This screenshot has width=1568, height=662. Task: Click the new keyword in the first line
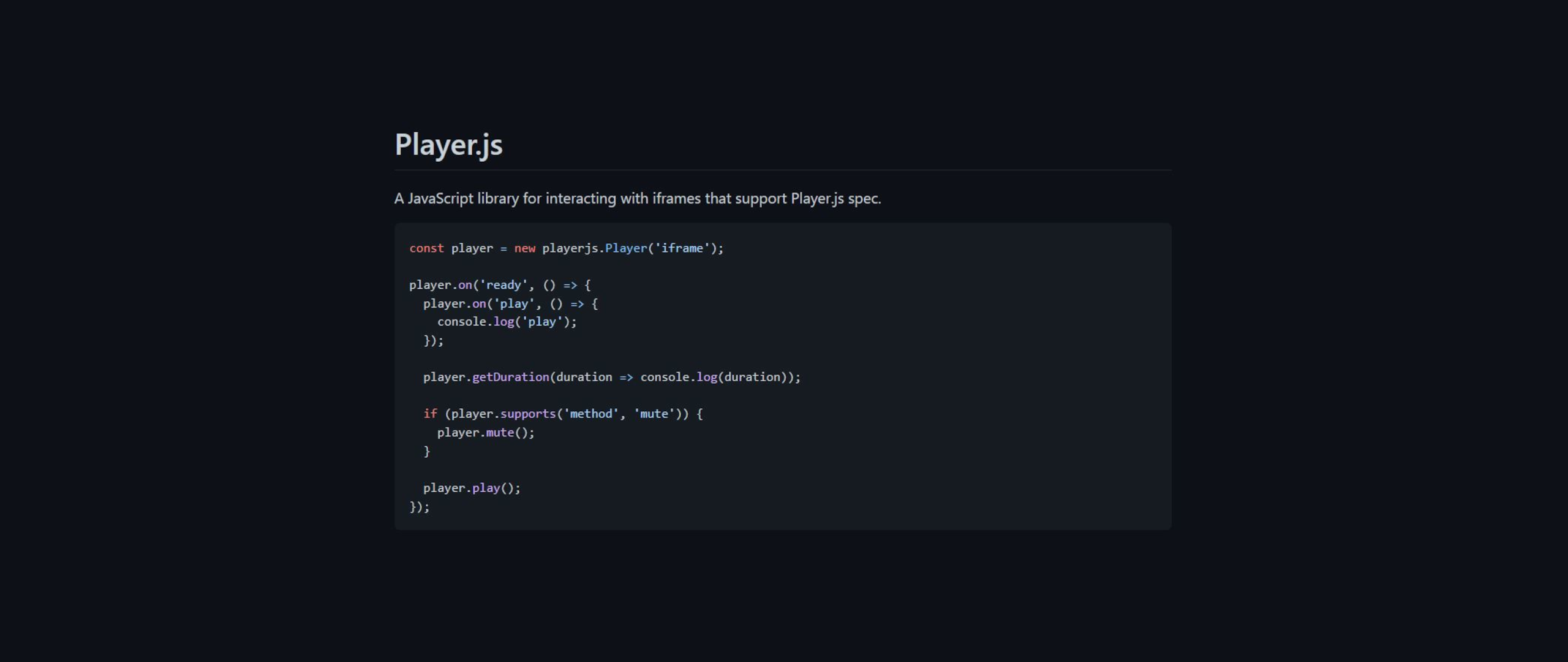526,248
